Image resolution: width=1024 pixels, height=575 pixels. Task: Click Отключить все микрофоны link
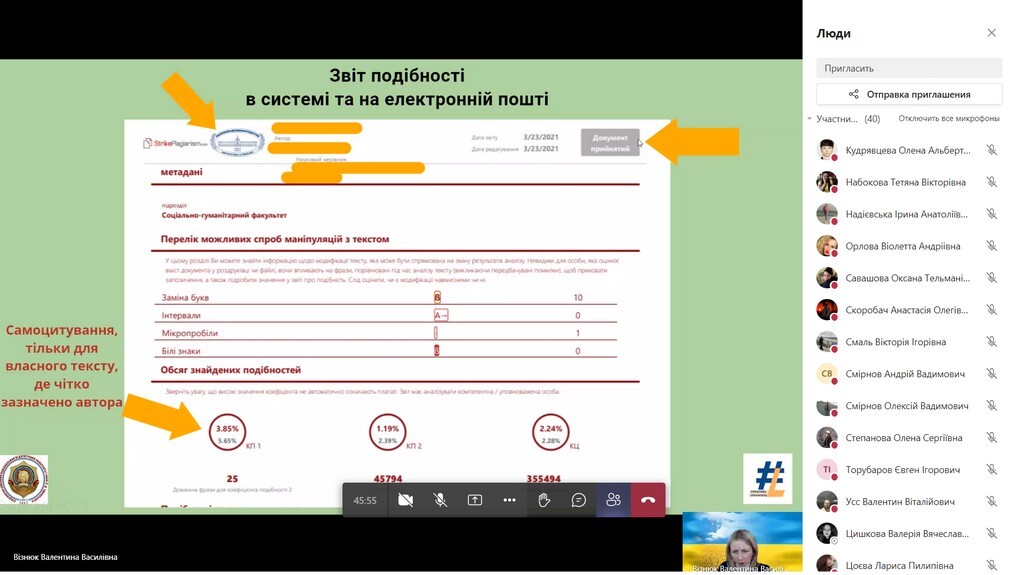coord(948,118)
